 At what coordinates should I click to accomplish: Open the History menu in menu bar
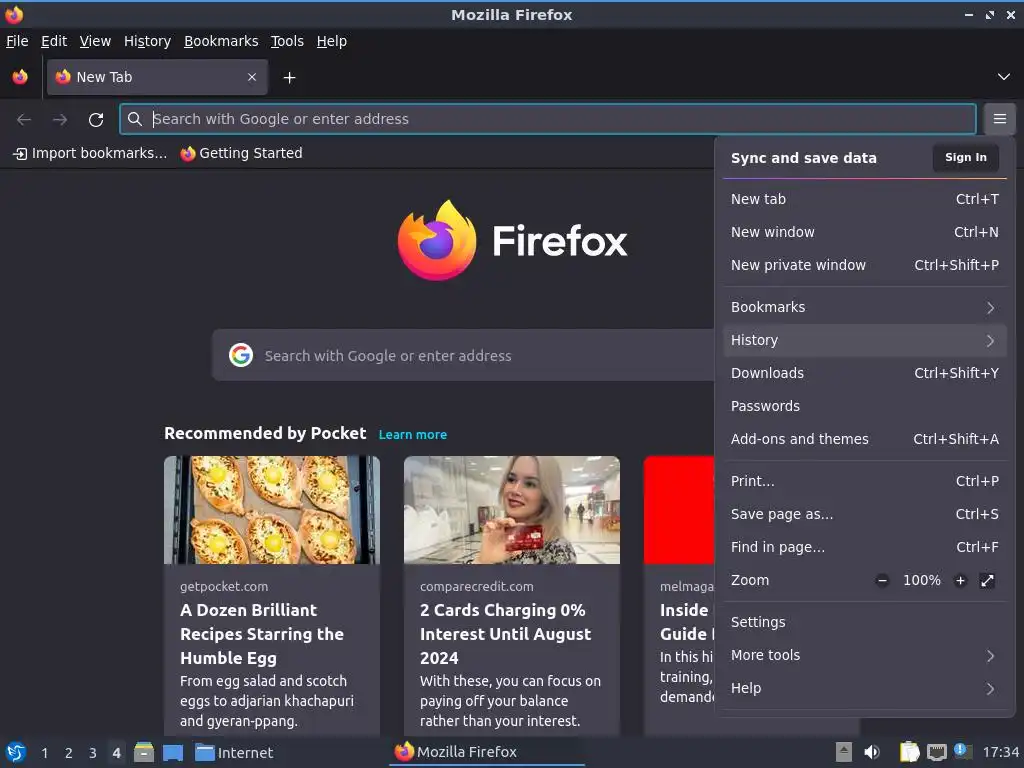point(148,41)
